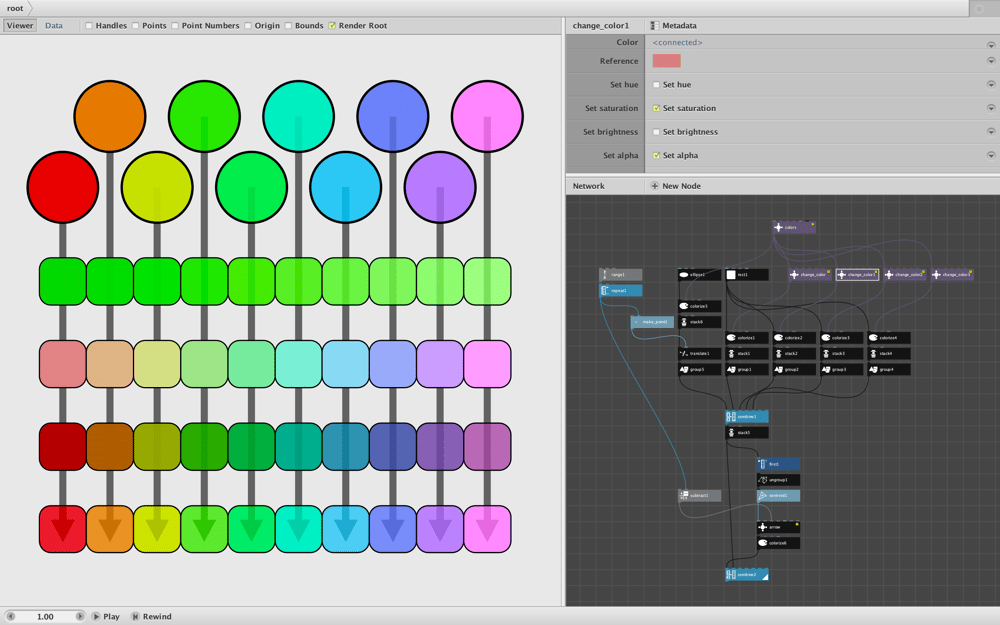Click the root breadcrumb in address bar
This screenshot has height=625, width=1000.
(15, 8)
